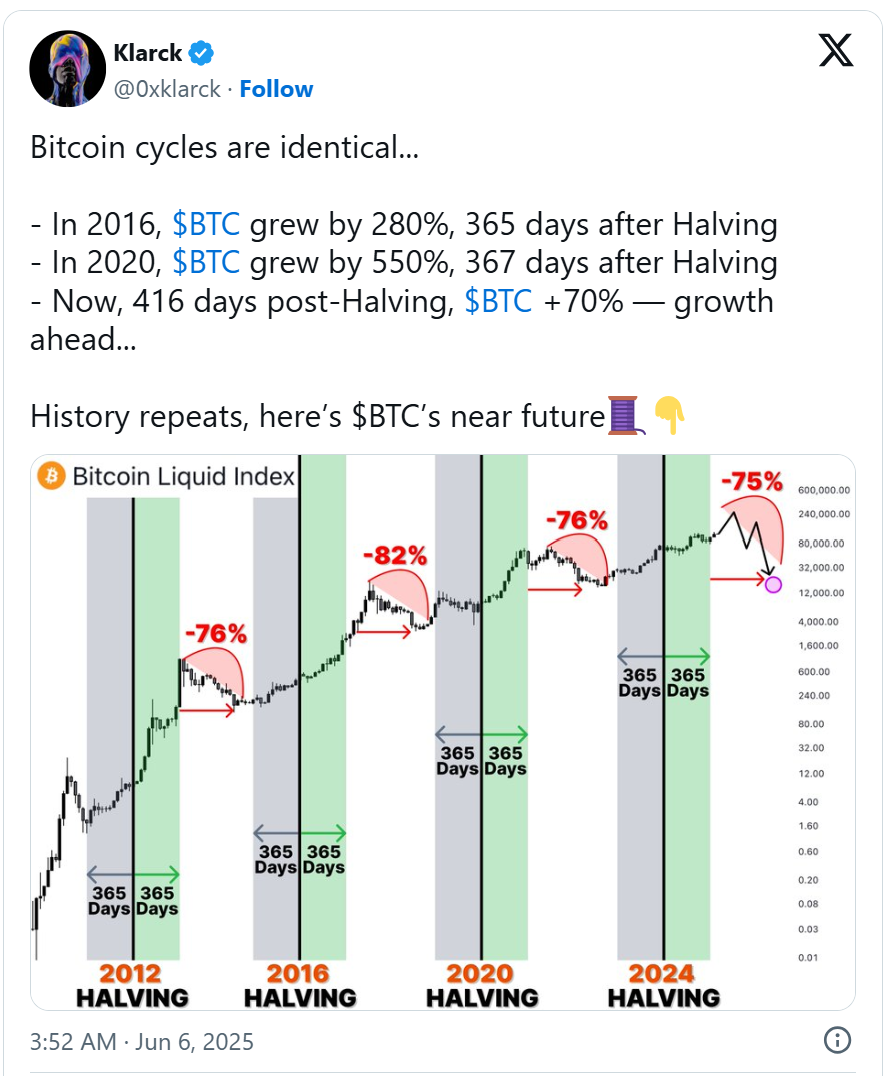The image size is (884, 1076).
Task: Click the -82% drawdown marker
Action: pos(395,555)
